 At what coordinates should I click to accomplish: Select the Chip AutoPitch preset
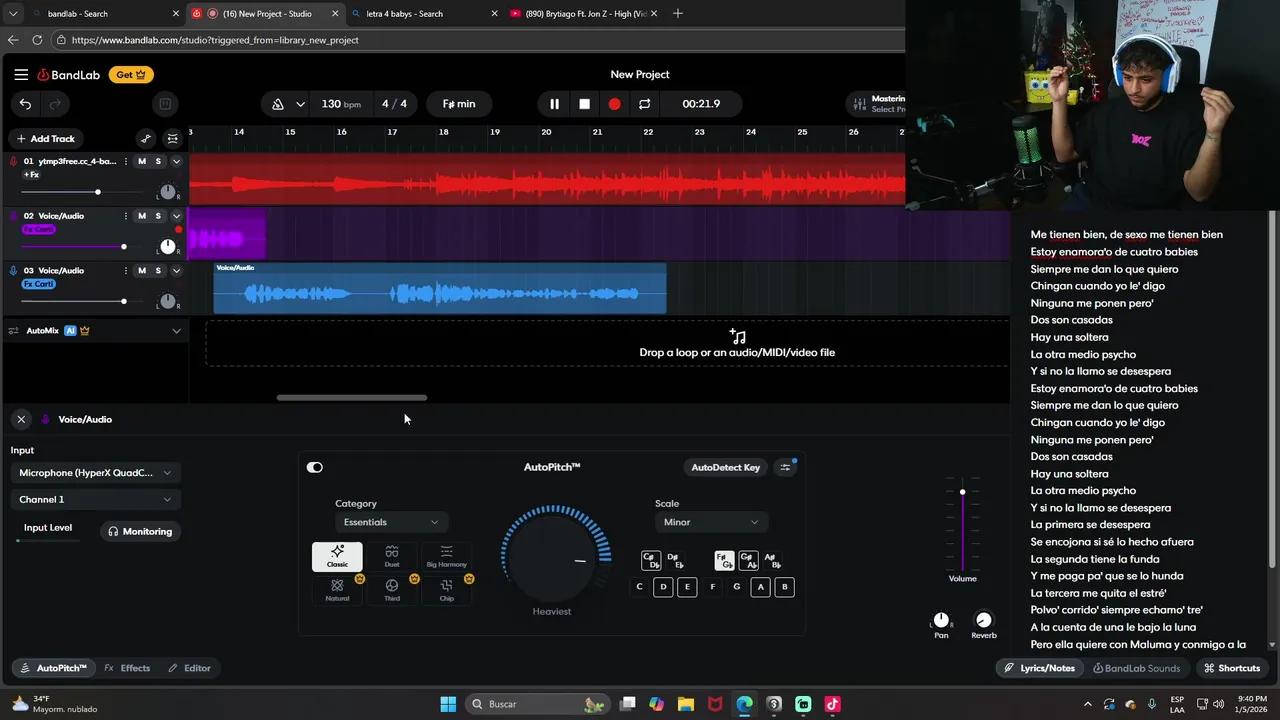pos(446,590)
